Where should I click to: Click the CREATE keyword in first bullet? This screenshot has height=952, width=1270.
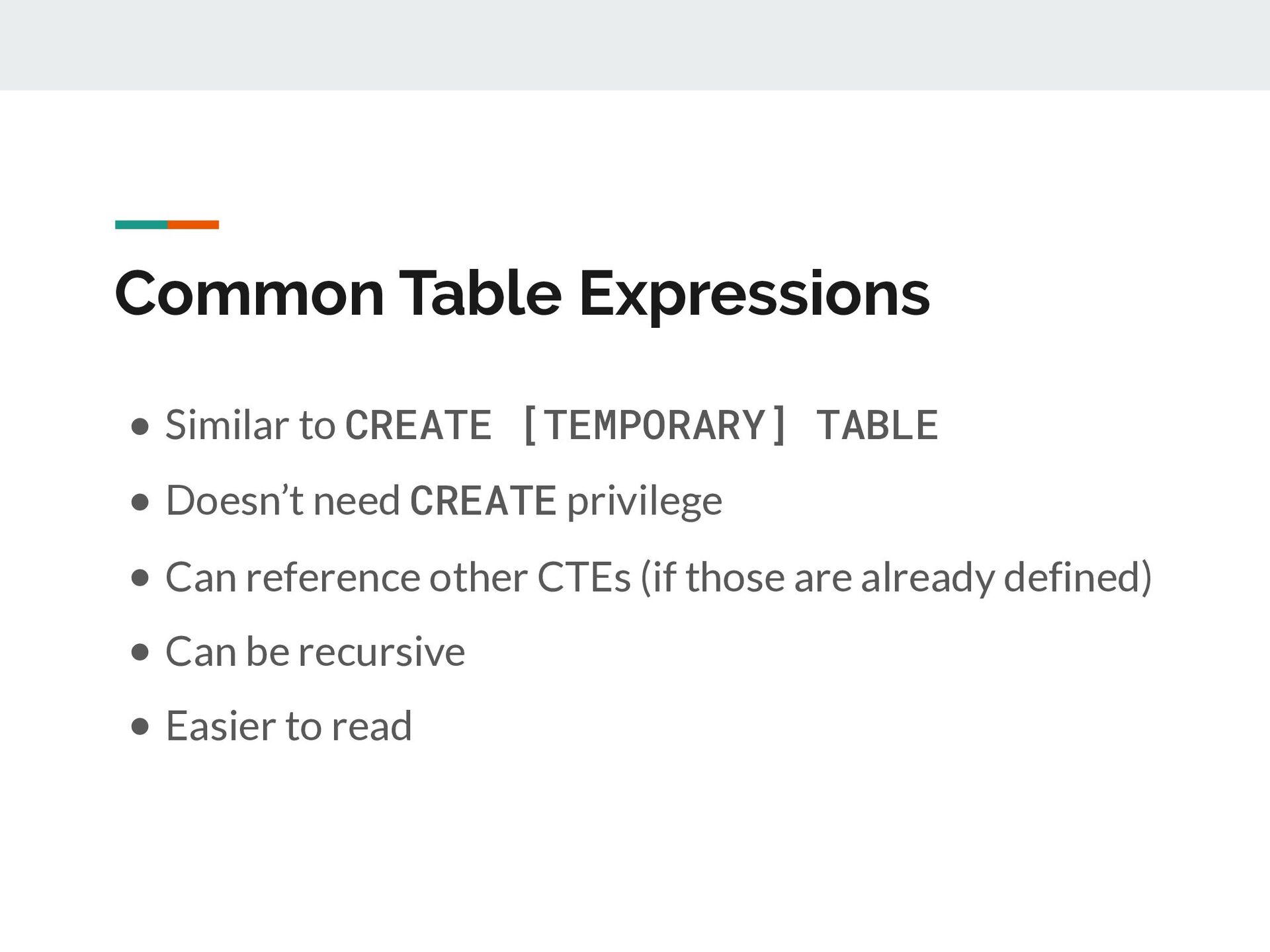[x=419, y=424]
